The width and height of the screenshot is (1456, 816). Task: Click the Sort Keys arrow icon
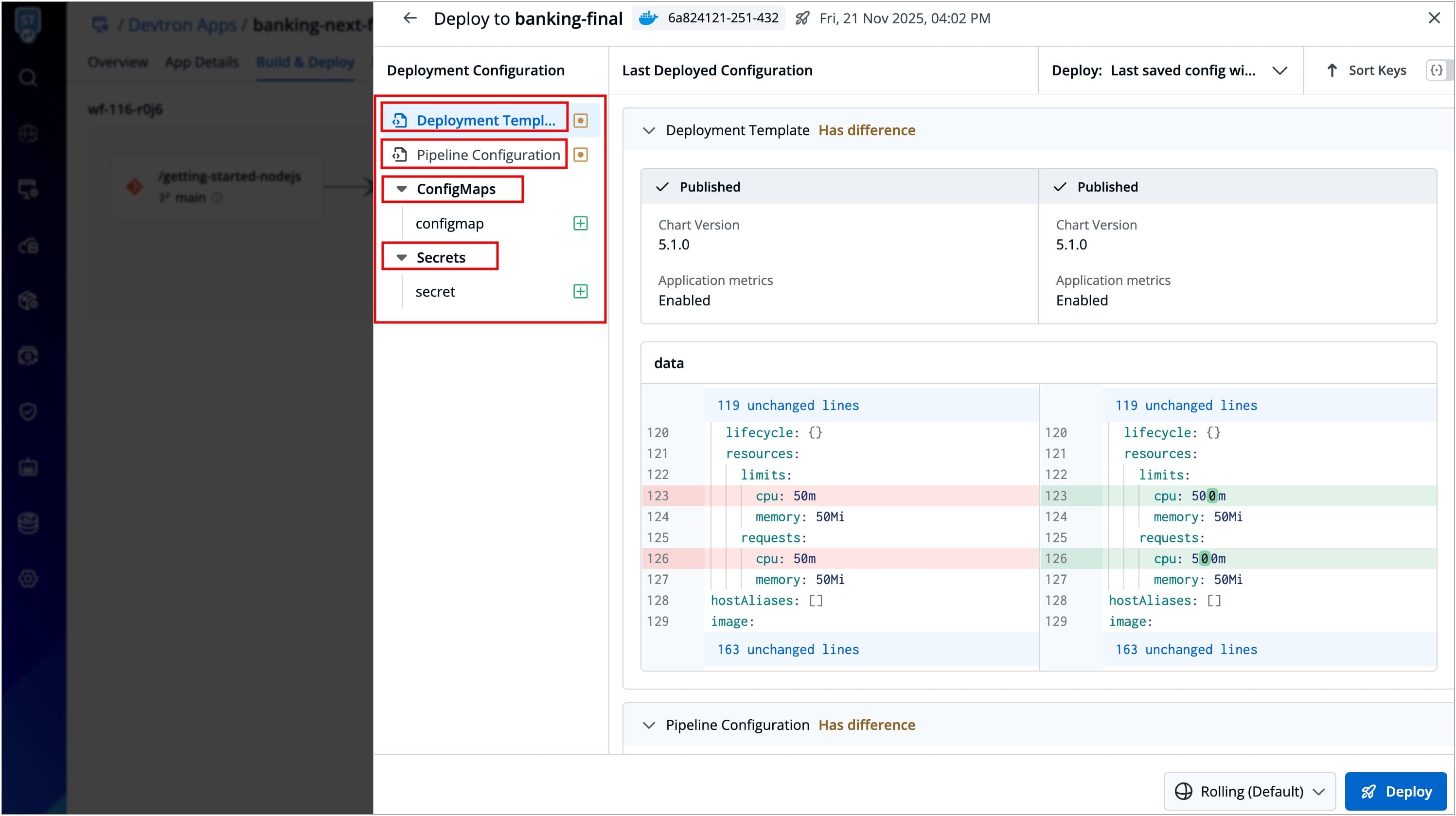[1332, 70]
